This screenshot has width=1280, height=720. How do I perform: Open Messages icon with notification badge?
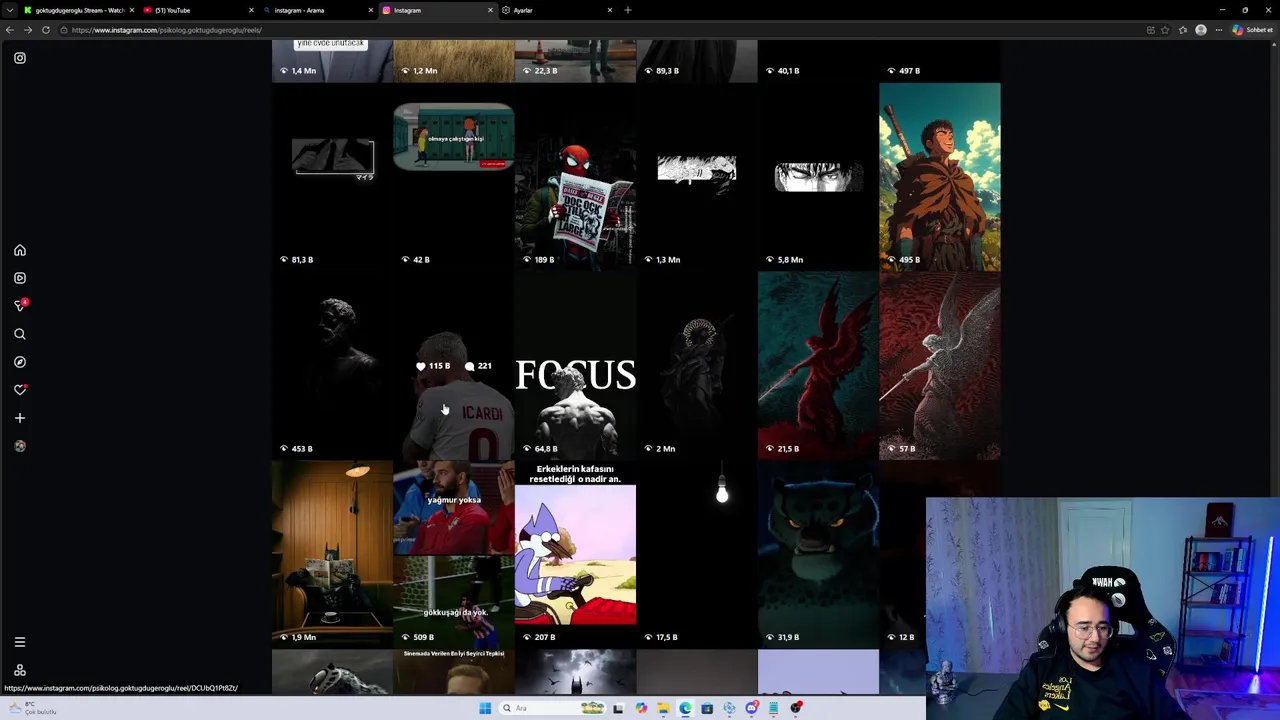[x=20, y=305]
